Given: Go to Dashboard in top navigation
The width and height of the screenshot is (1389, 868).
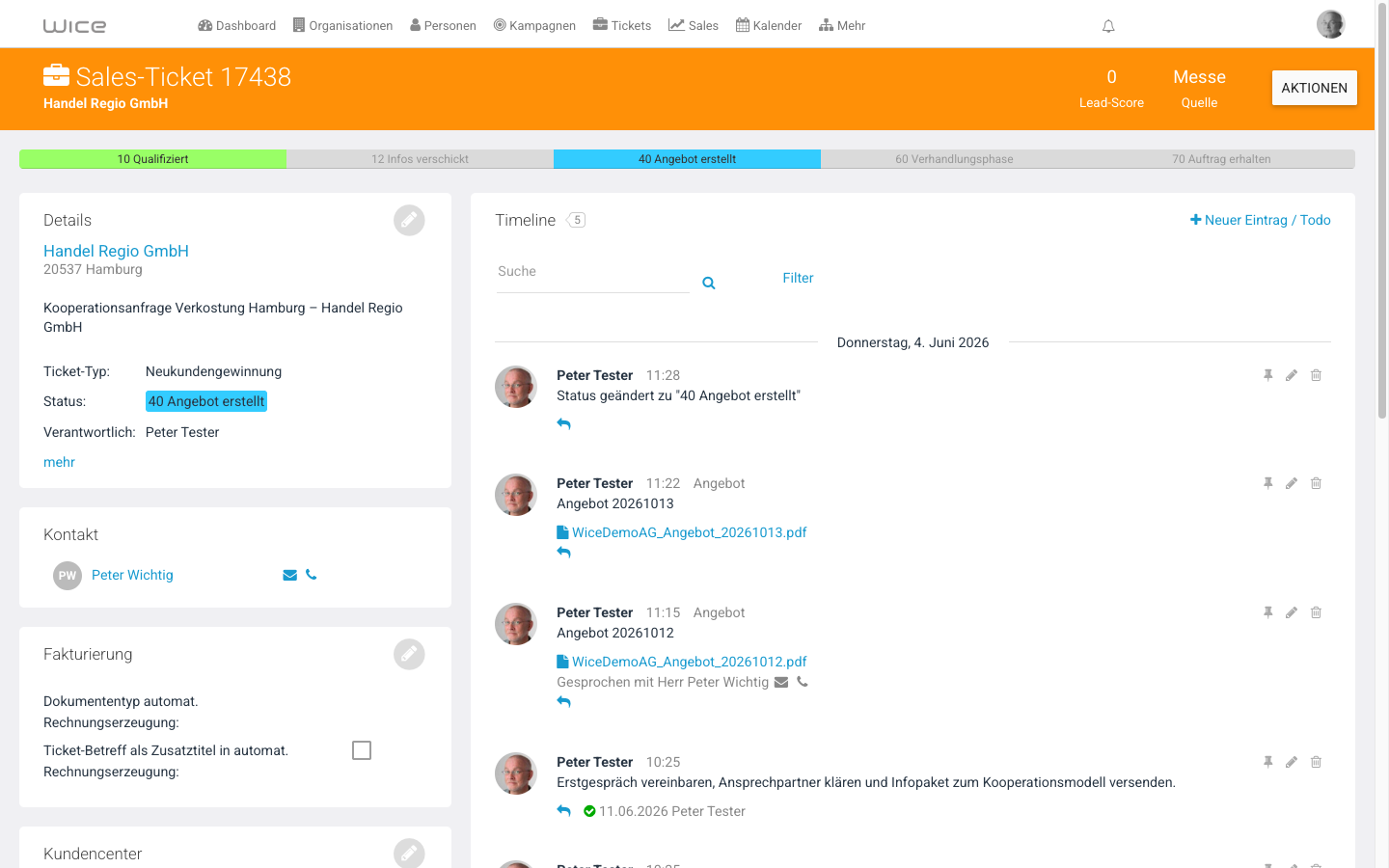Looking at the screenshot, I should point(236,26).
